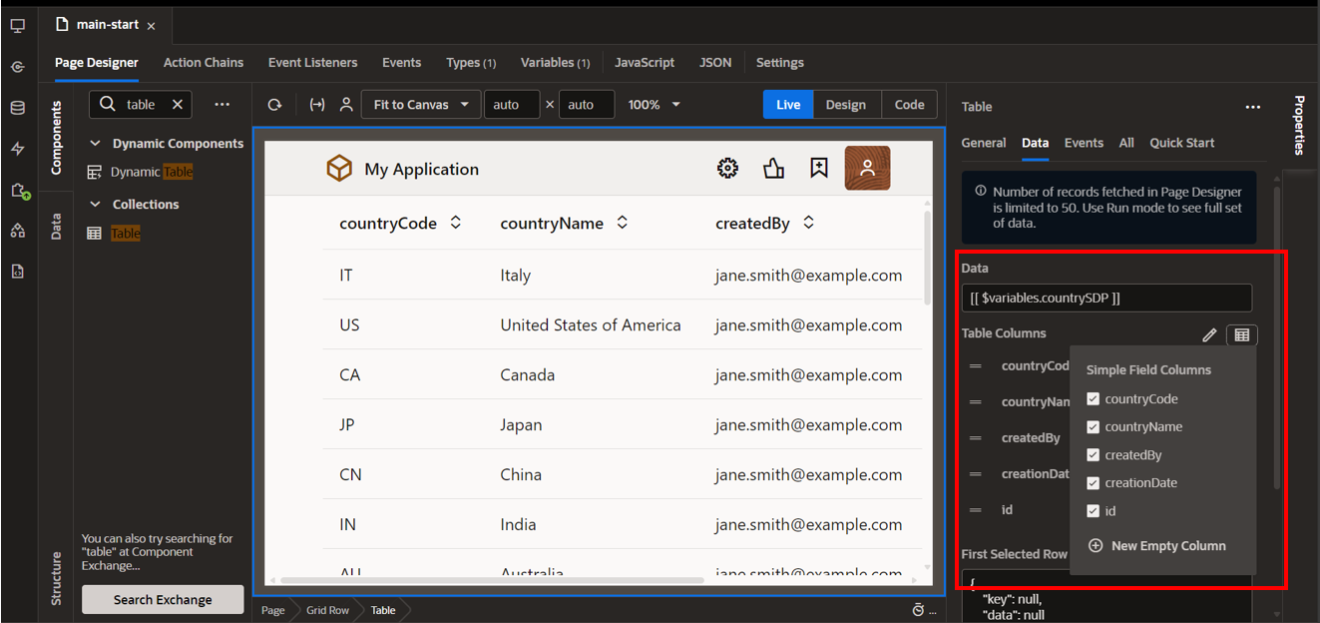The image size is (1320, 623).
Task: Open the Table properties overflow menu
Action: 1253,107
